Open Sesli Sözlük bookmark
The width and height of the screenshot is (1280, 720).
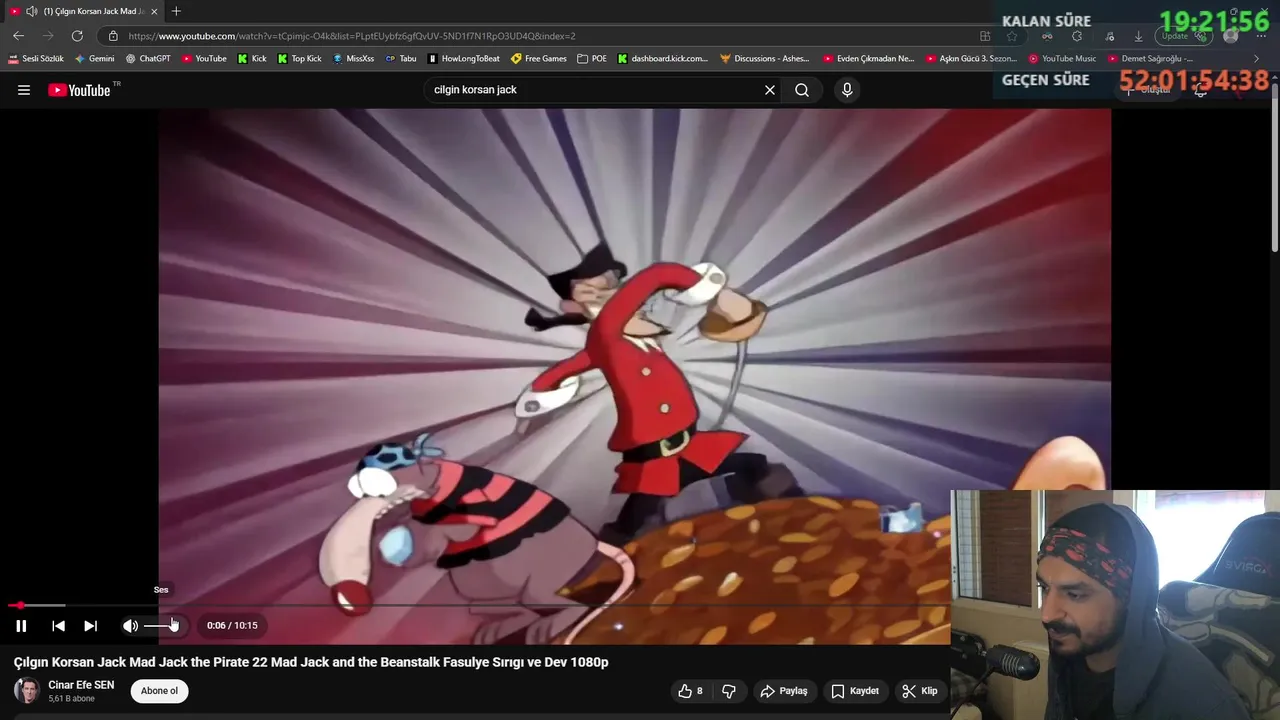pyautogui.click(x=36, y=59)
